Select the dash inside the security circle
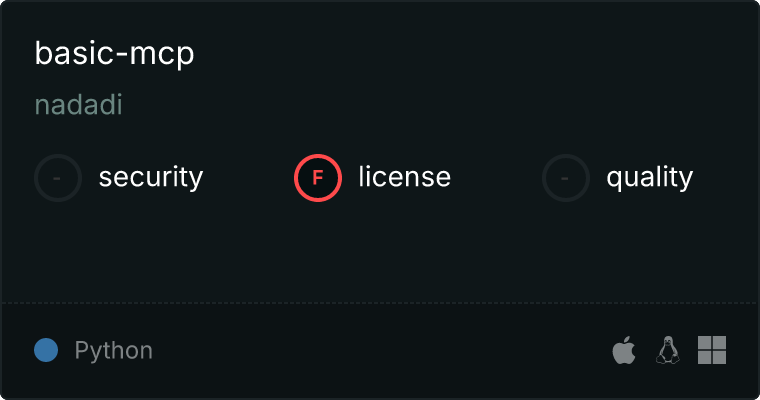The height and width of the screenshot is (400, 760). pos(57,178)
